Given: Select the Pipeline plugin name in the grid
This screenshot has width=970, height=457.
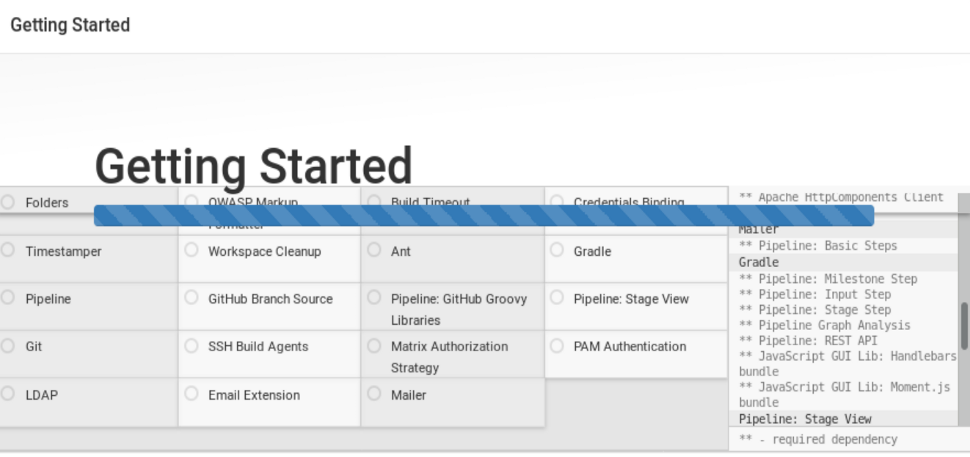Looking at the screenshot, I should (x=48, y=299).
